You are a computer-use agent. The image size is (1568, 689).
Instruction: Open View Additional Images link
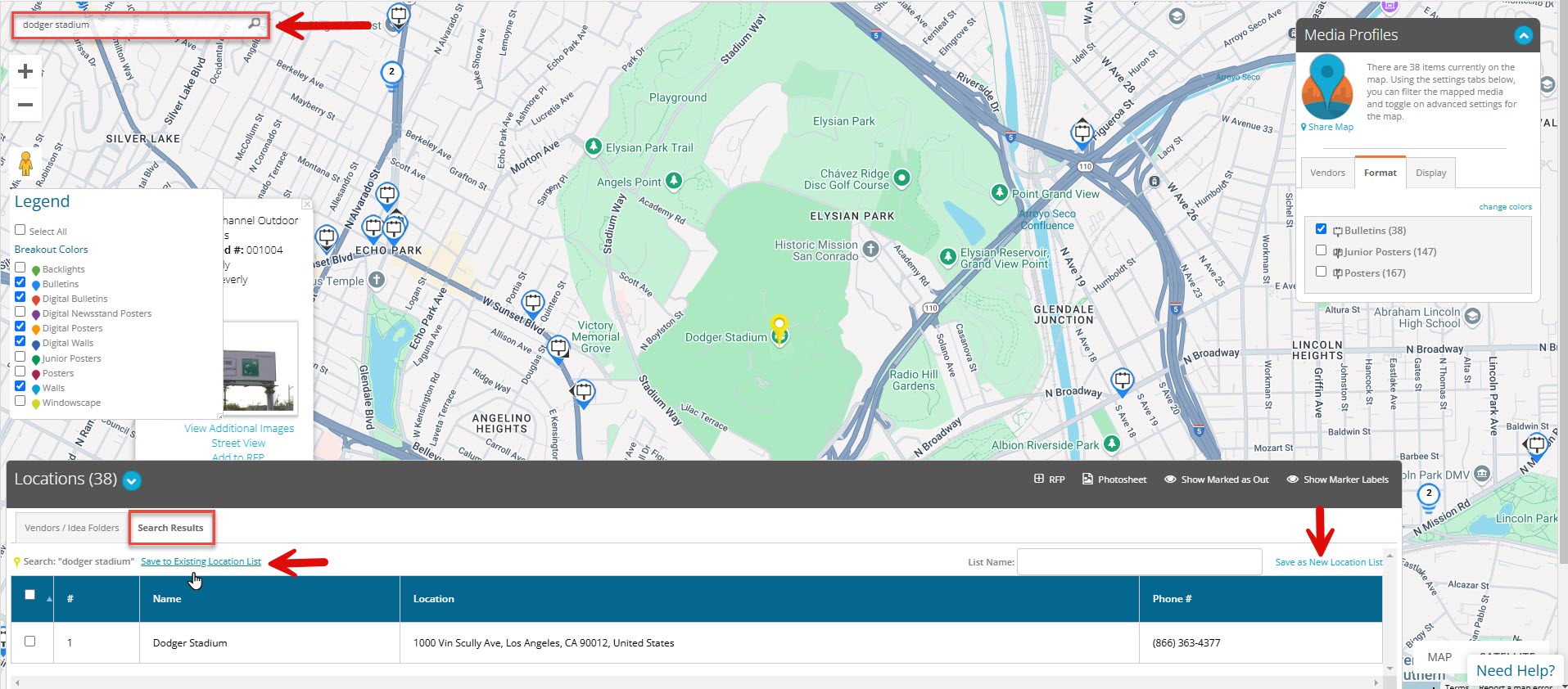[x=239, y=428]
